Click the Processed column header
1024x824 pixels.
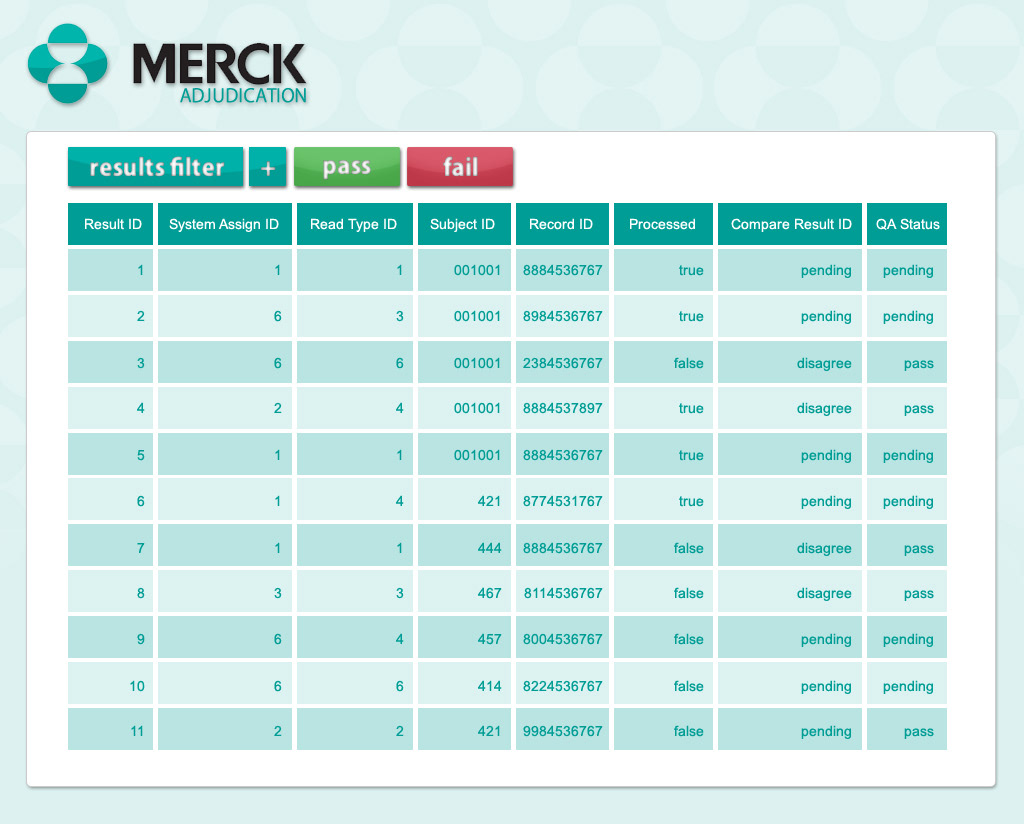pos(663,224)
